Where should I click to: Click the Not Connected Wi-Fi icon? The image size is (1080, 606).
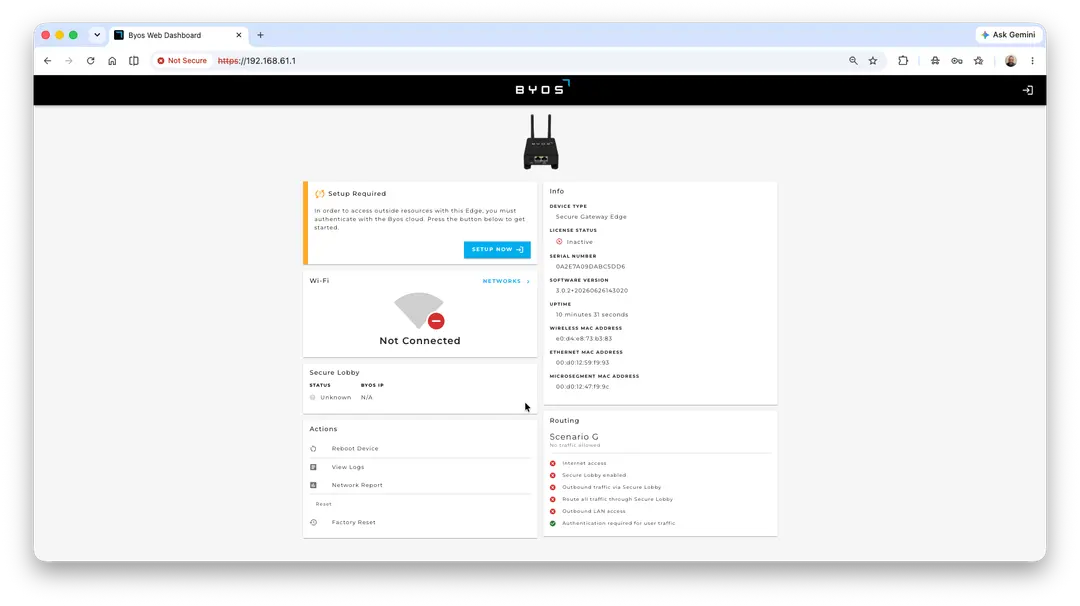tap(419, 311)
